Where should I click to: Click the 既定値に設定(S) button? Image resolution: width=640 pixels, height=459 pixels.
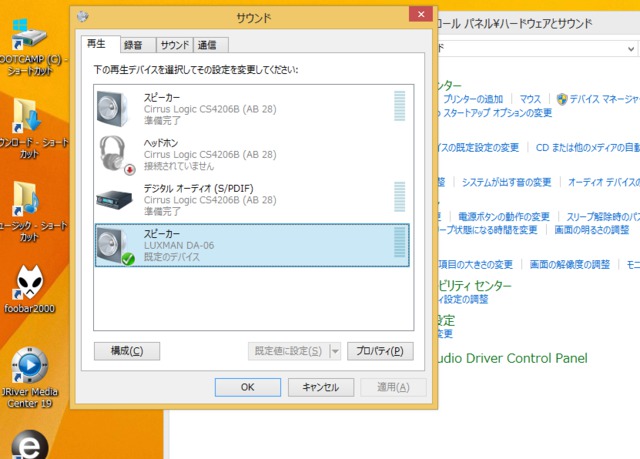(289, 351)
